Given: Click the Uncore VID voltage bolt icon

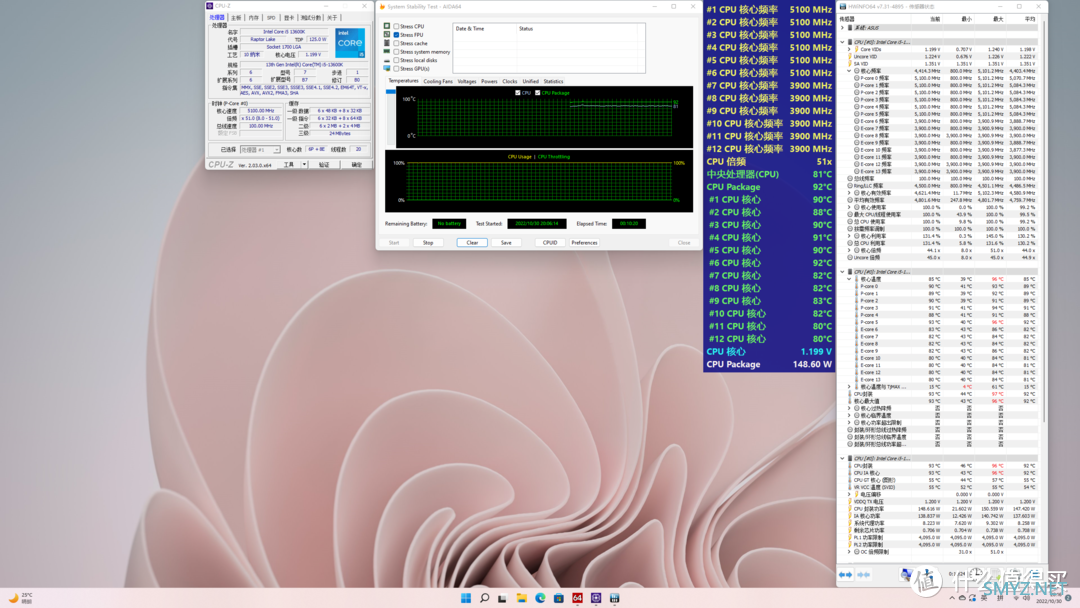Looking at the screenshot, I should point(850,56).
